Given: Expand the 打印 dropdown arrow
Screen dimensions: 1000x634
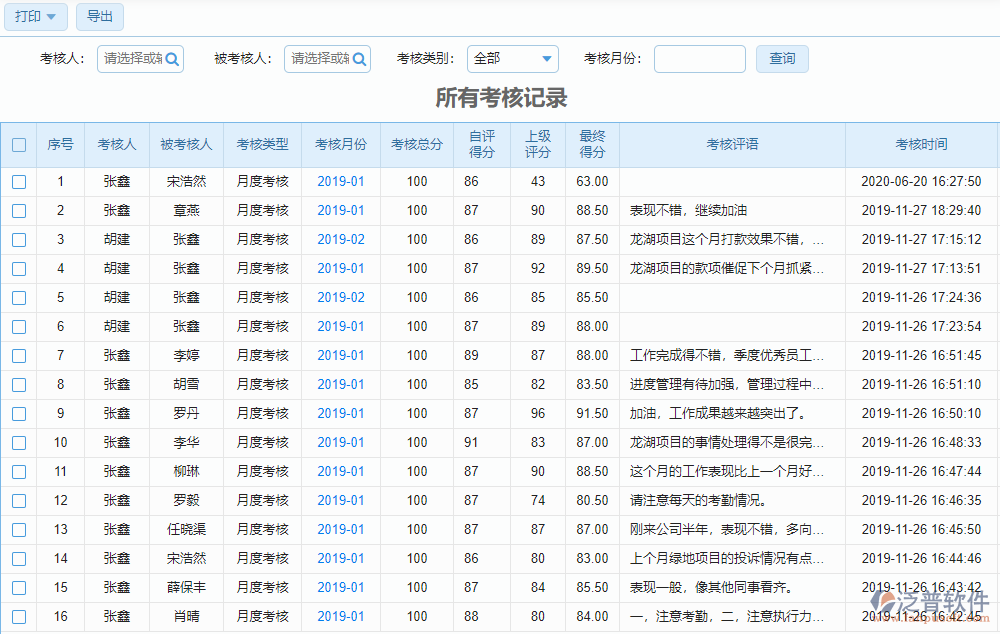Looking at the screenshot, I should pos(54,17).
